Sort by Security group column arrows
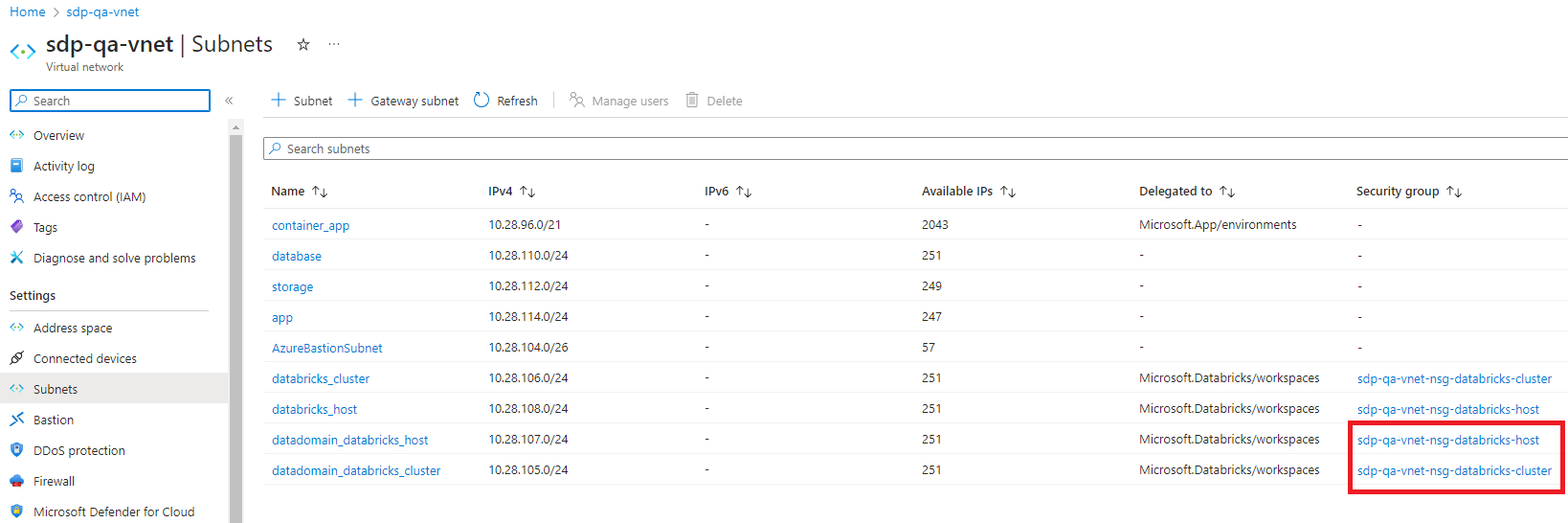 (x=1454, y=192)
